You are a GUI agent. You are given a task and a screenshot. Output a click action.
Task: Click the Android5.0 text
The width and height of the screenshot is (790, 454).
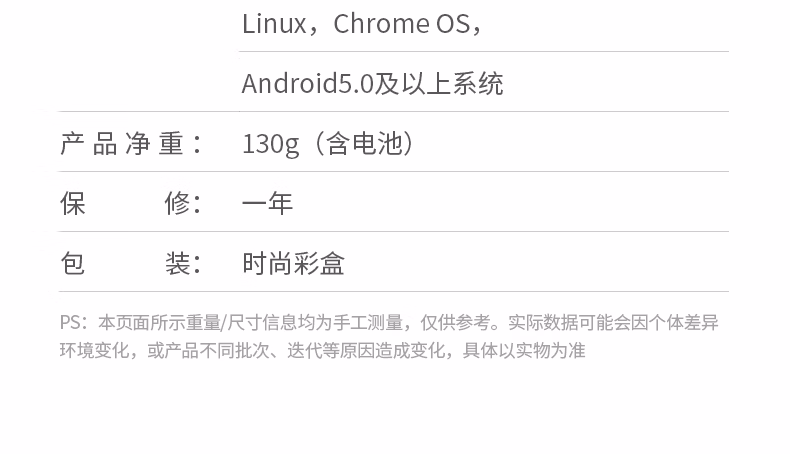click(x=307, y=83)
